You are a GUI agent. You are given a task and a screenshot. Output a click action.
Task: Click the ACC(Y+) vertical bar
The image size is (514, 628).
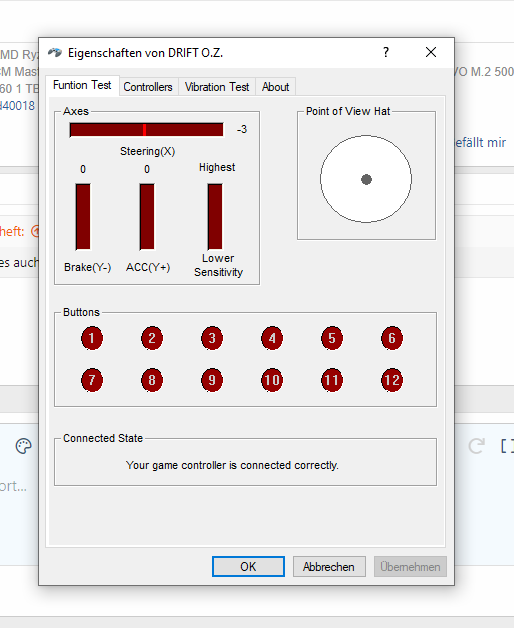click(147, 217)
